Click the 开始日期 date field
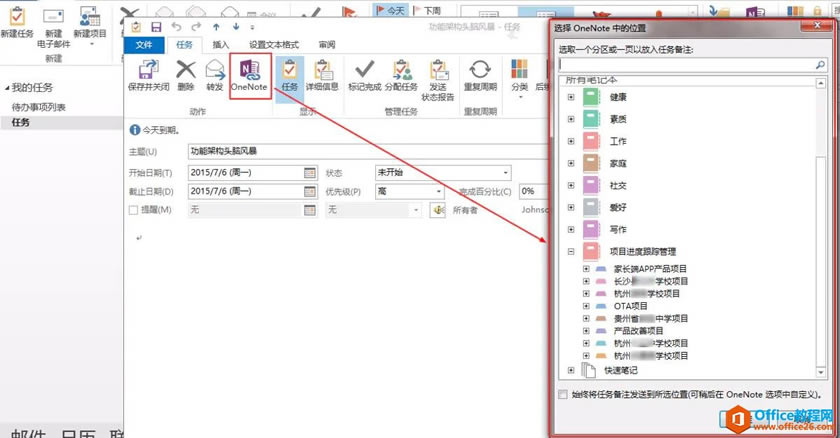This screenshot has width=840, height=438. pyautogui.click(x=245, y=173)
